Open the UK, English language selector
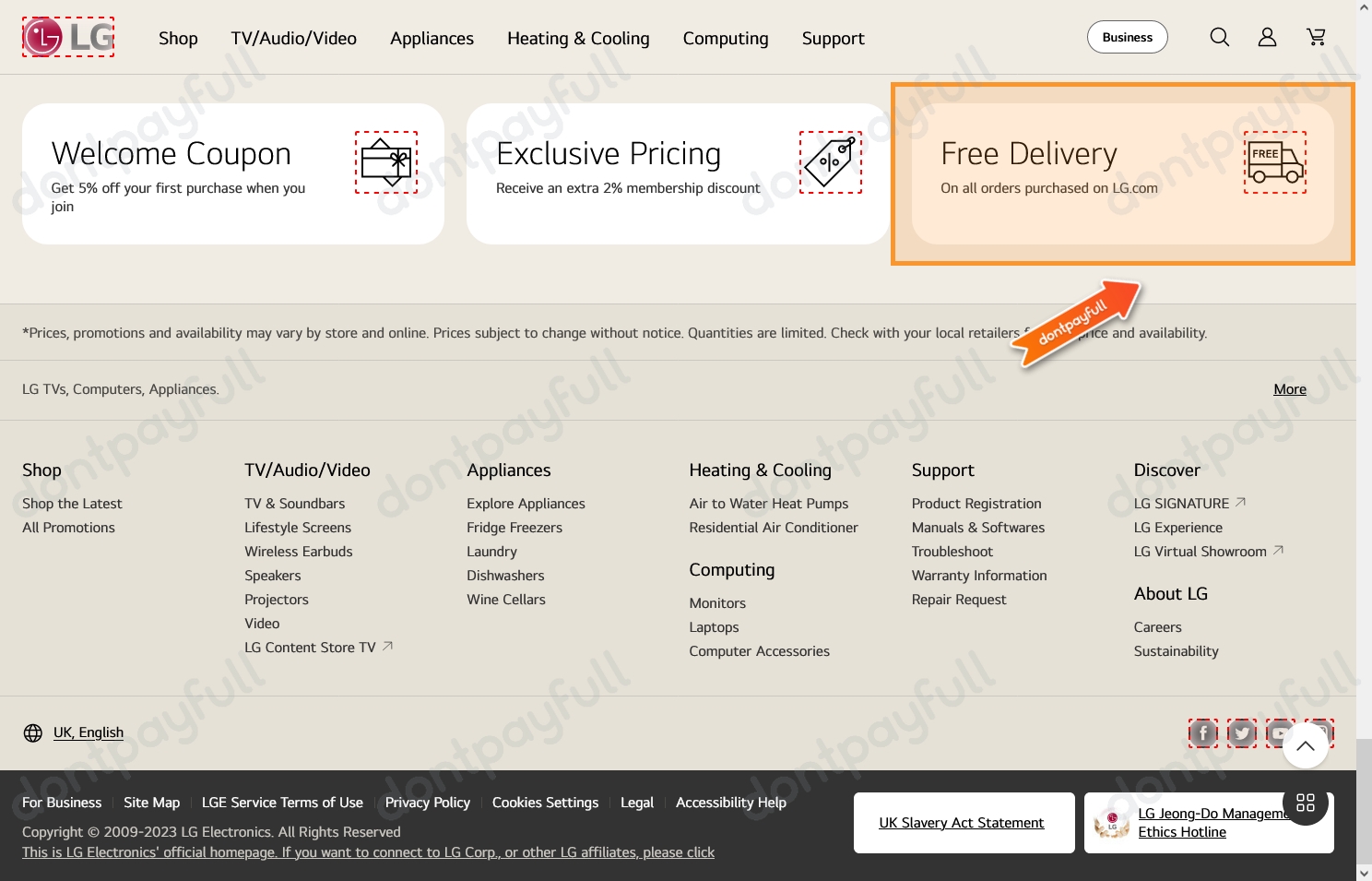Screen dimensions: 1372x881 pos(74,732)
